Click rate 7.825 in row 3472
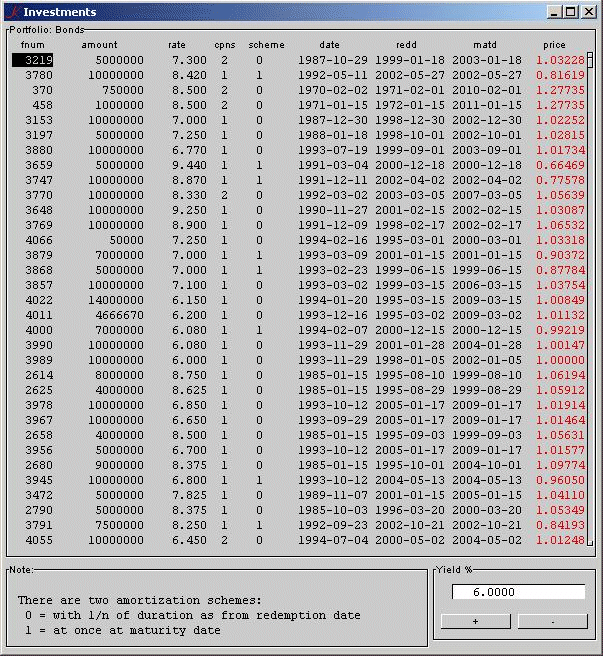The width and height of the screenshot is (603, 656). (x=190, y=495)
